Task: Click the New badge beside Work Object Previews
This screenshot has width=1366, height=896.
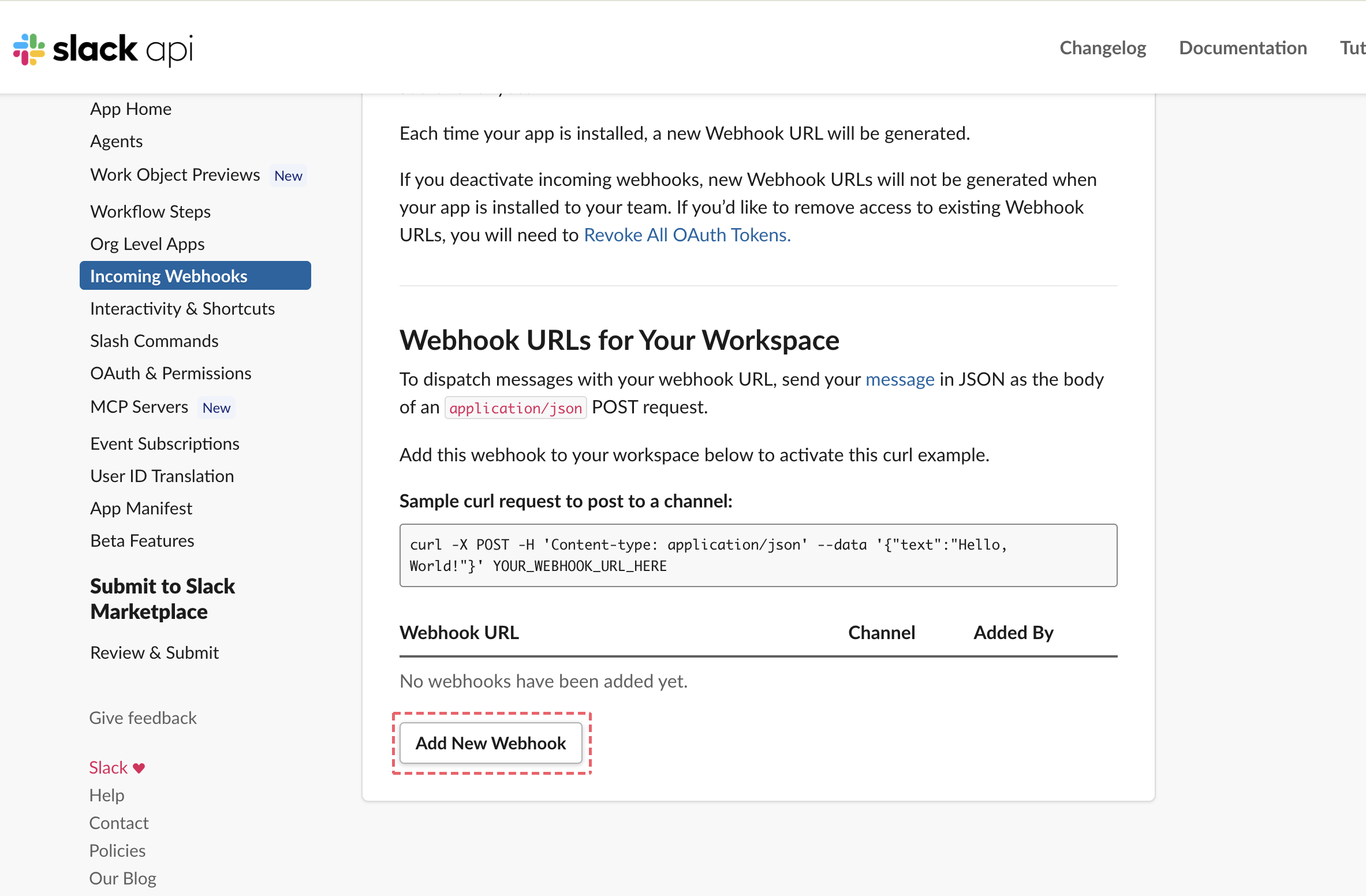Action: (288, 176)
